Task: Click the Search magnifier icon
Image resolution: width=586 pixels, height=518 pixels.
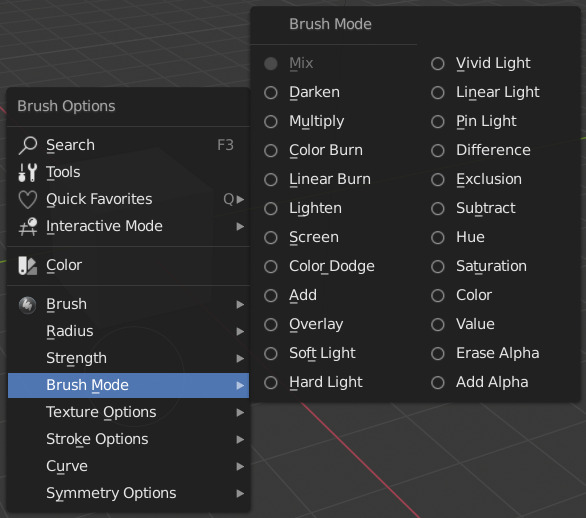Action: click(28, 145)
